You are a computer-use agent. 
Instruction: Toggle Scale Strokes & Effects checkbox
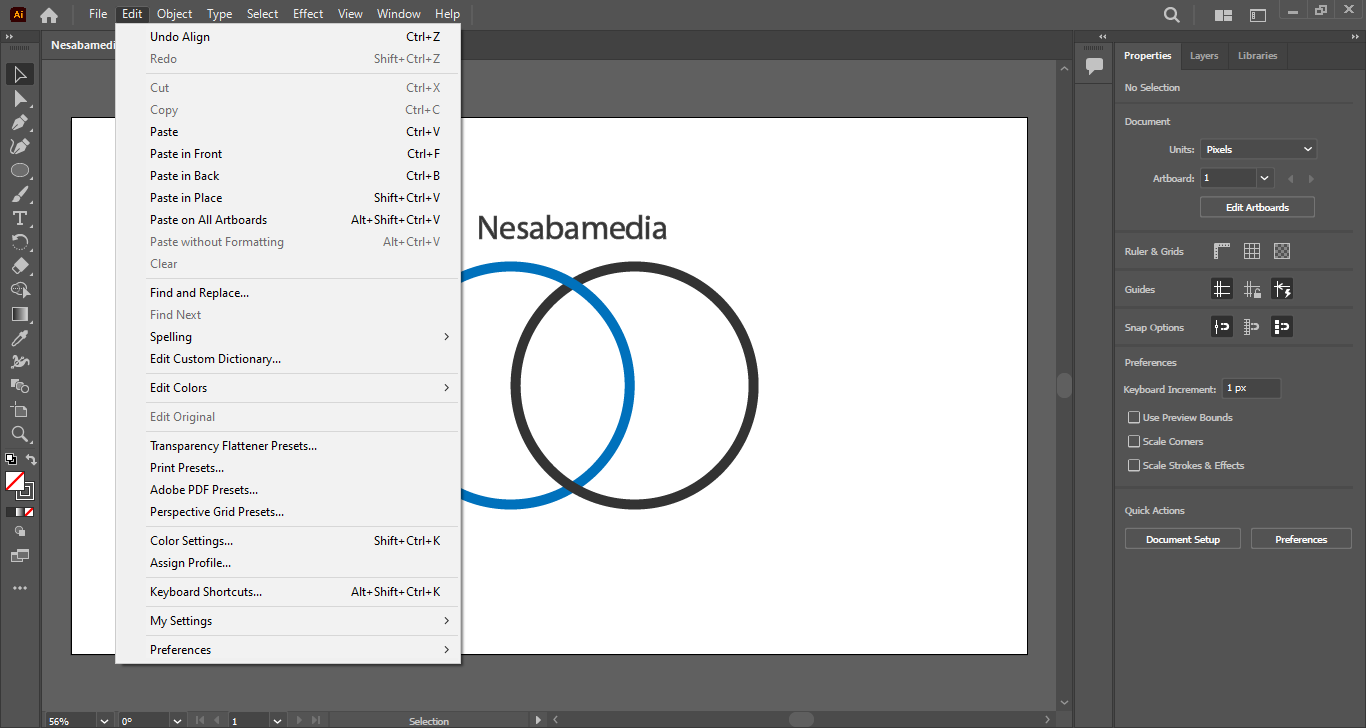[x=1134, y=465]
